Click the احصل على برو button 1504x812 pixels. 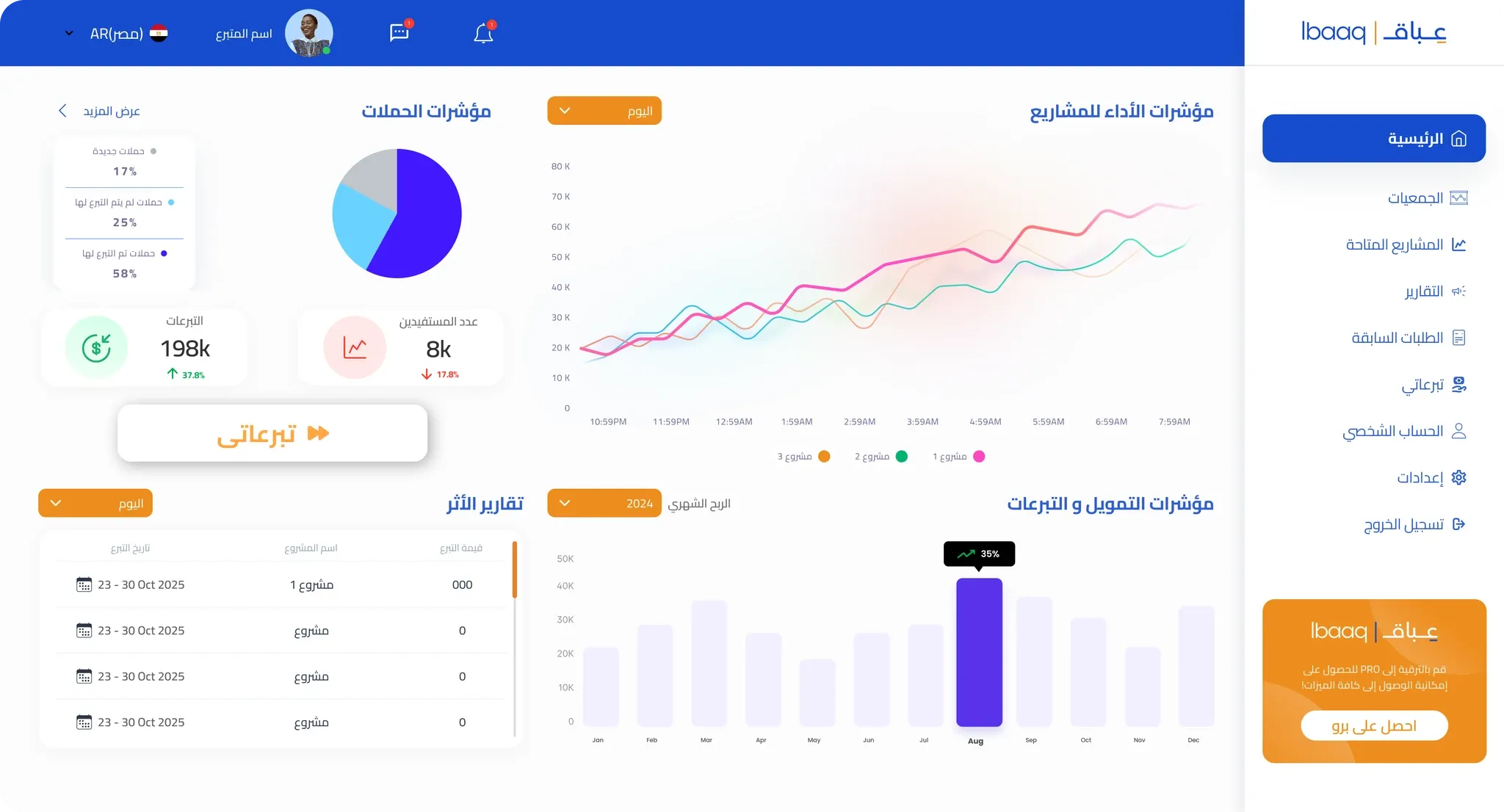click(x=1374, y=726)
